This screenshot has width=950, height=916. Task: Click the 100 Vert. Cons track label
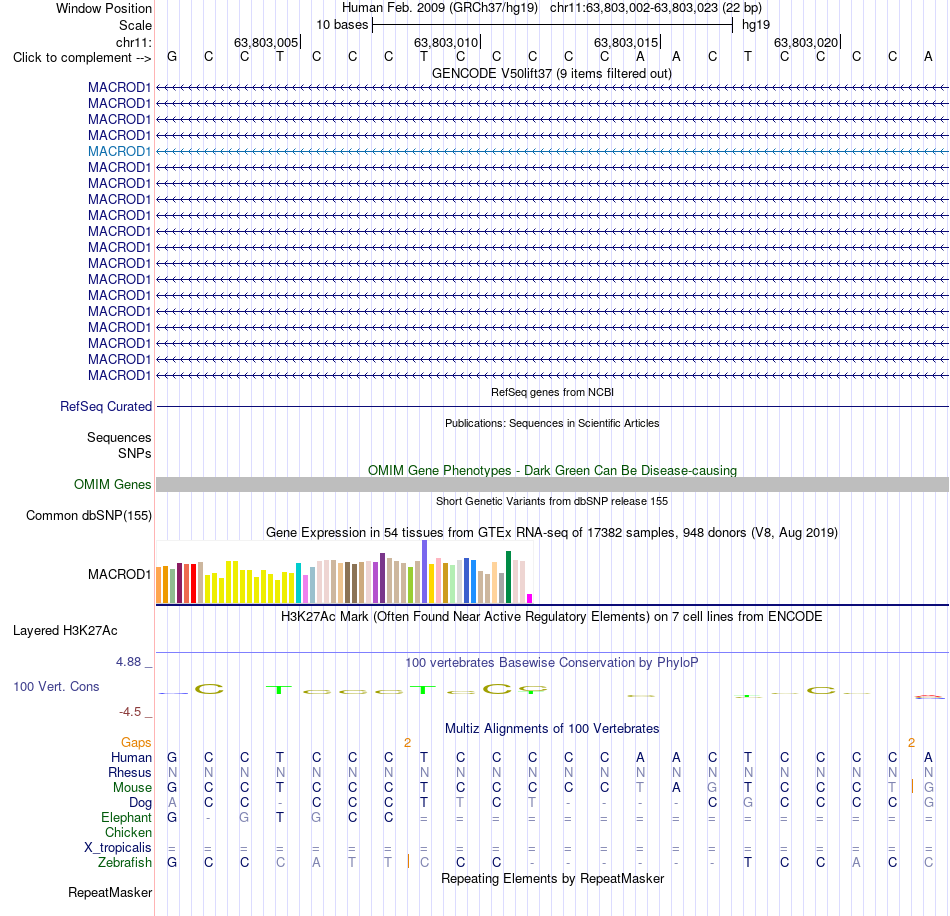coord(56,686)
